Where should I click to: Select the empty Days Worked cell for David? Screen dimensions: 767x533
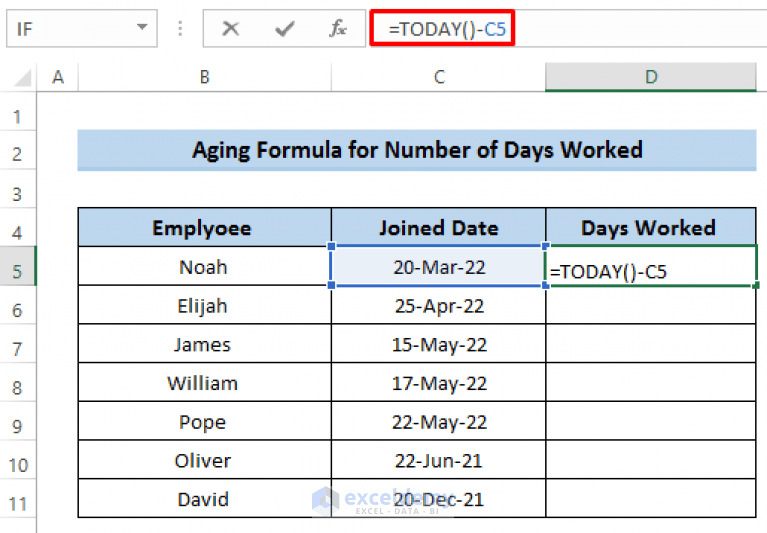[651, 499]
